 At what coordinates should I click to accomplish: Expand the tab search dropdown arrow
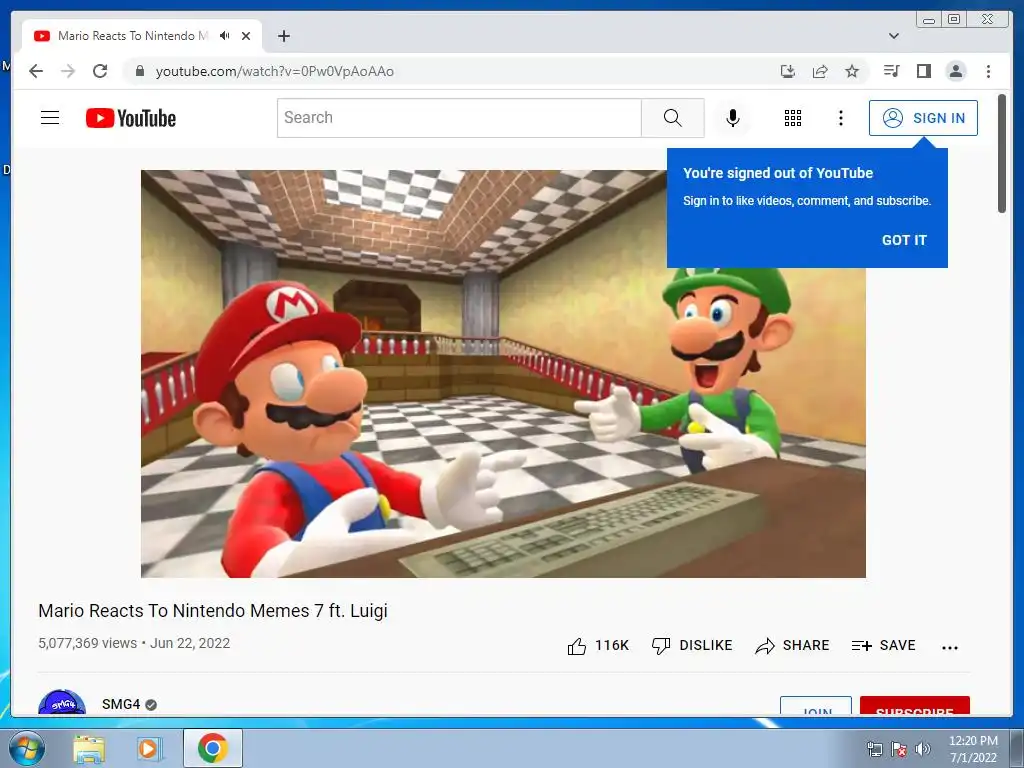(894, 36)
